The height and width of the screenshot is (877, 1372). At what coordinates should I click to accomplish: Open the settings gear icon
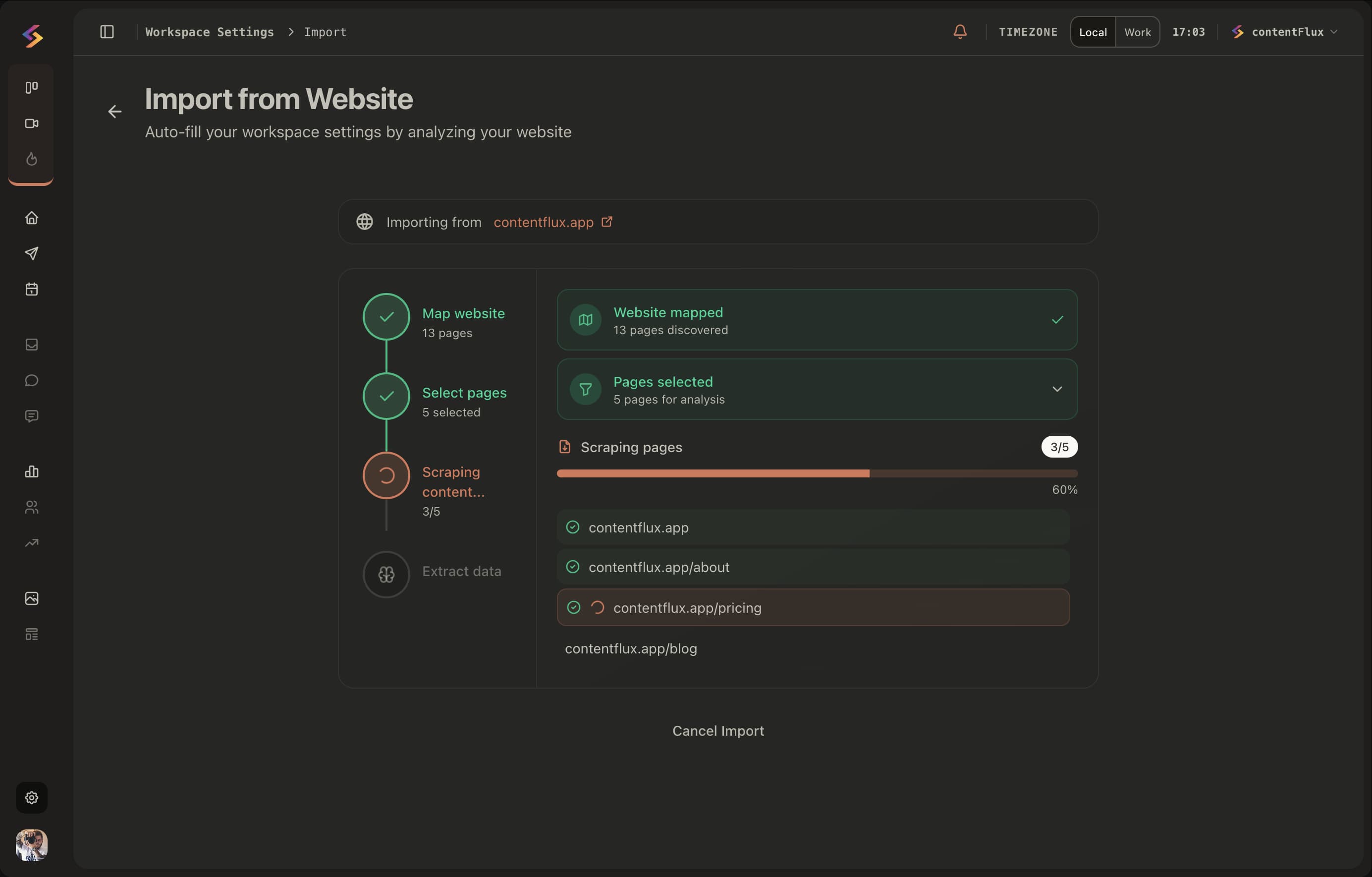click(31, 797)
